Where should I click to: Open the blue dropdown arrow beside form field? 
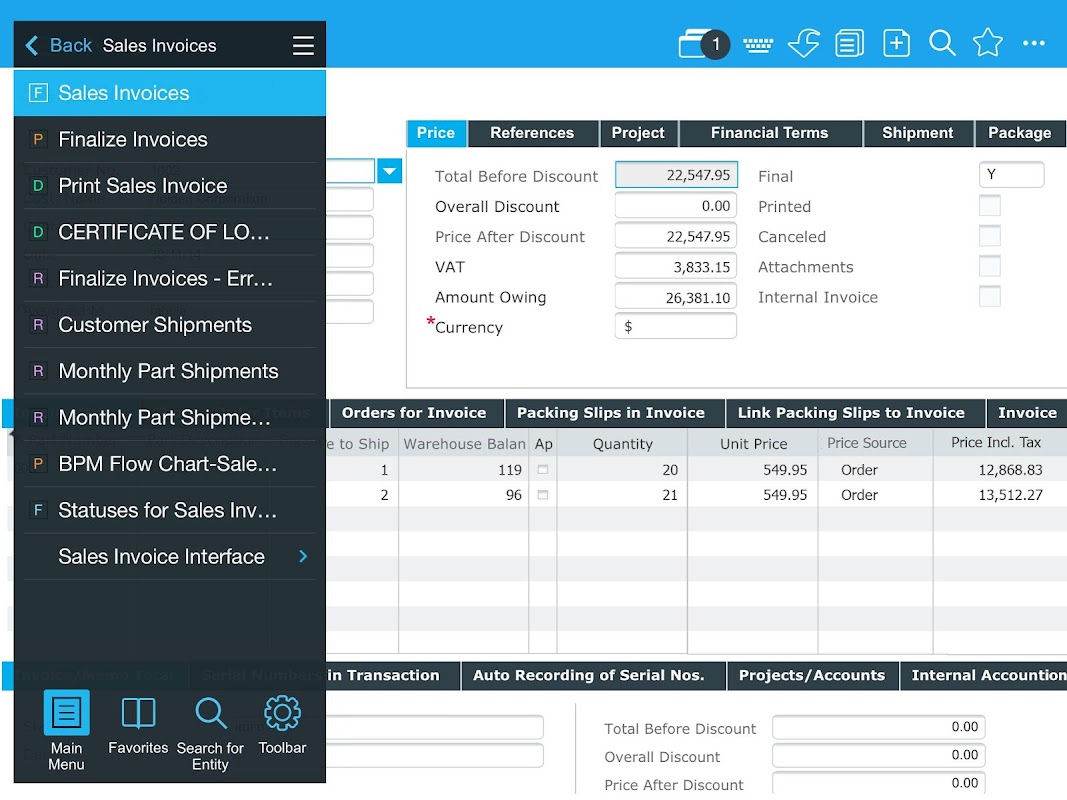[x=390, y=172]
